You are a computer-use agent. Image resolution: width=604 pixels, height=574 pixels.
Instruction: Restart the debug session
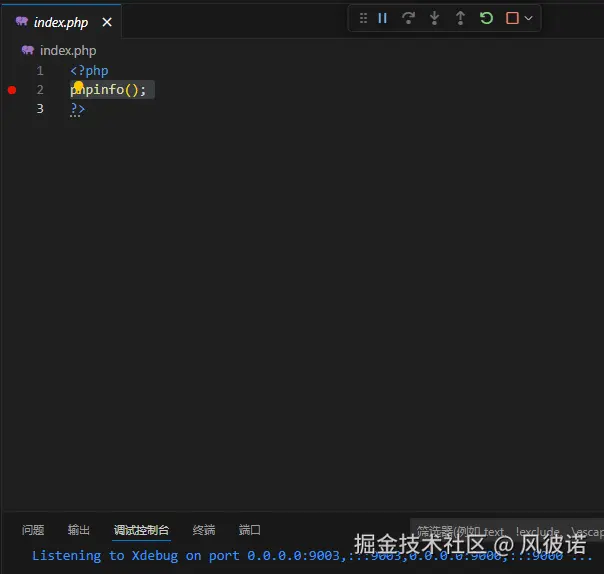[487, 18]
